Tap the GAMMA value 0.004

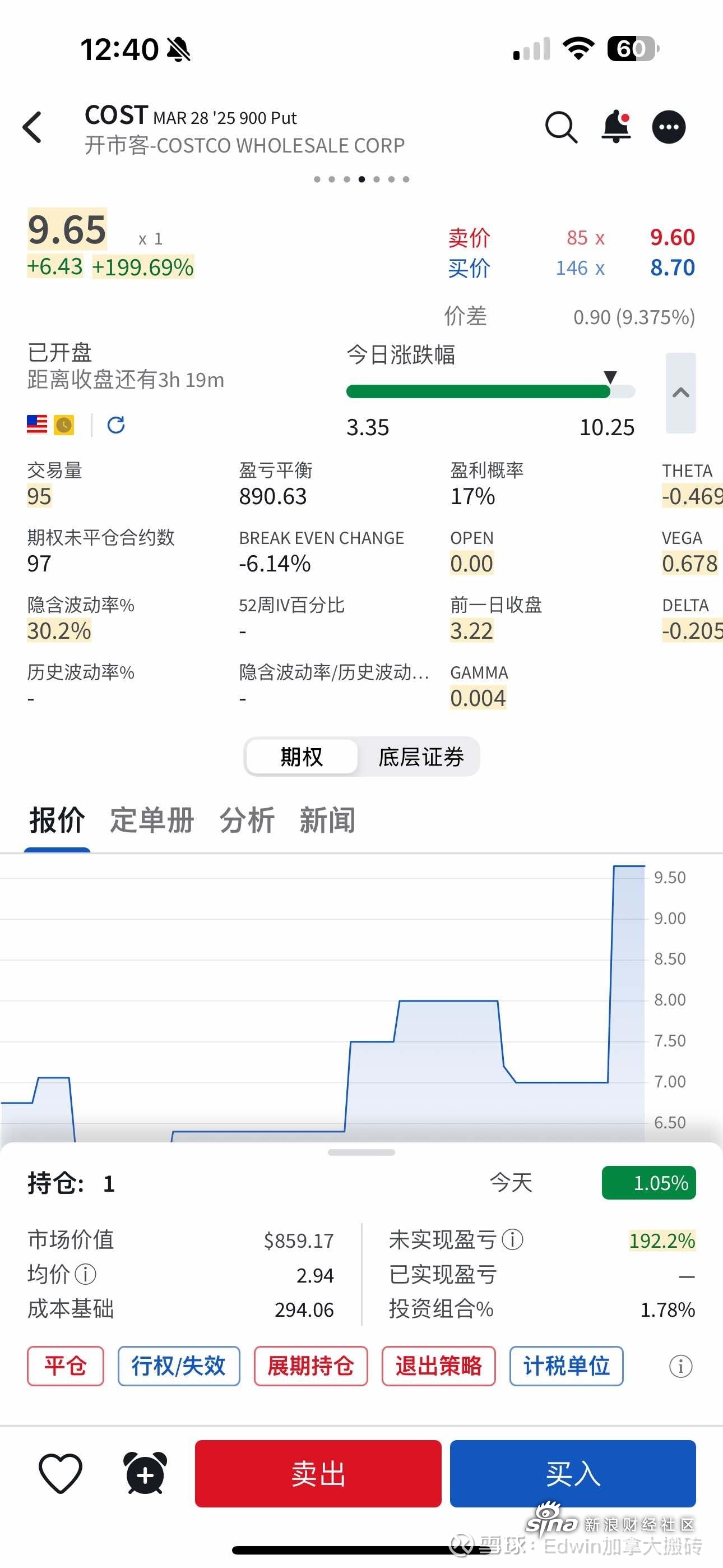coord(478,698)
